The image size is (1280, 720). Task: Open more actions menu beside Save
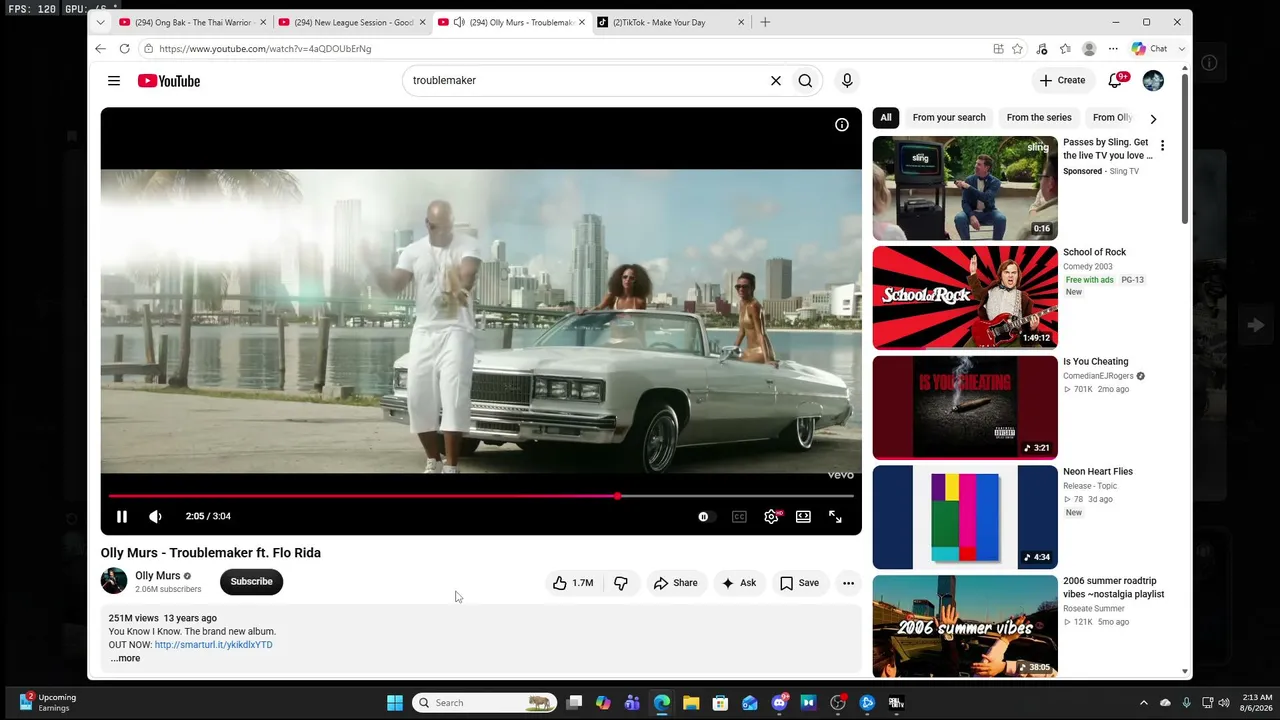click(x=848, y=583)
